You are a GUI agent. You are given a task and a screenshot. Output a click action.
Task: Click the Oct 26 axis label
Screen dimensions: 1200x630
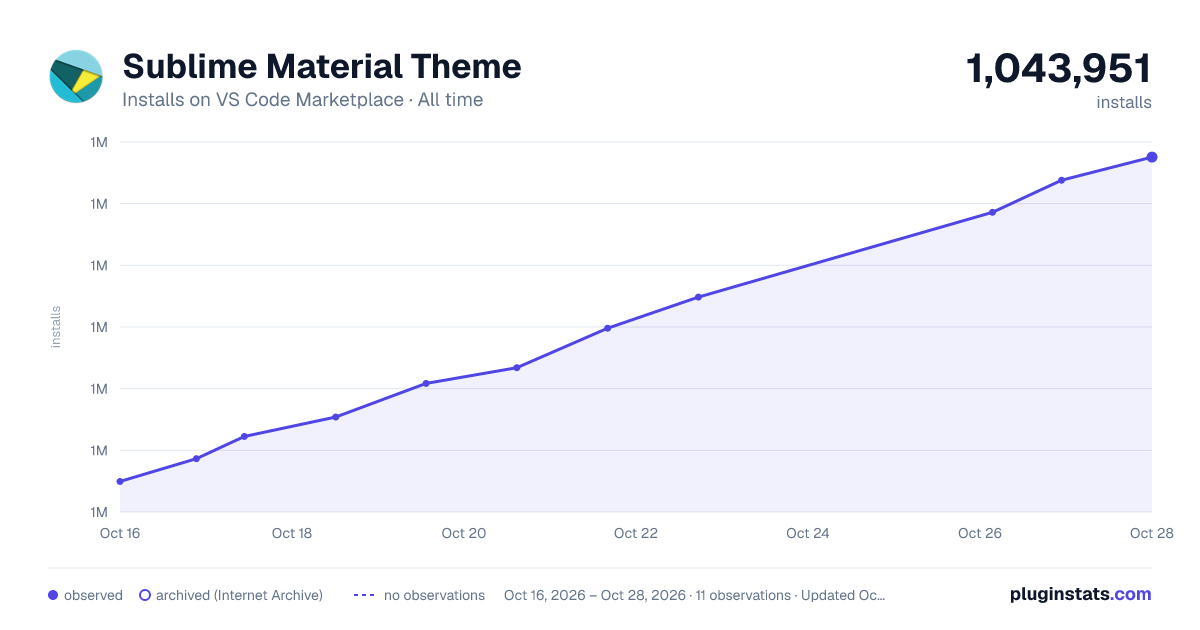click(x=980, y=533)
